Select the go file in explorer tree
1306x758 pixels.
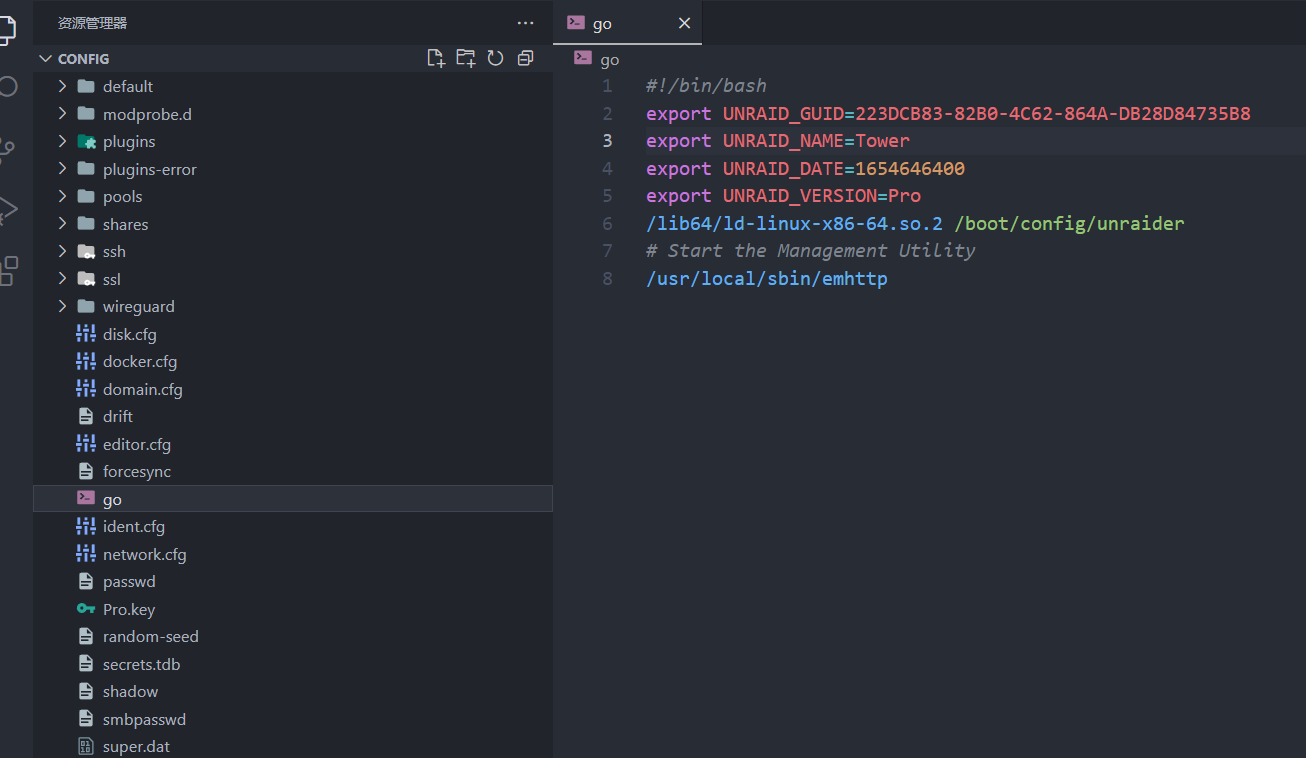292,499
